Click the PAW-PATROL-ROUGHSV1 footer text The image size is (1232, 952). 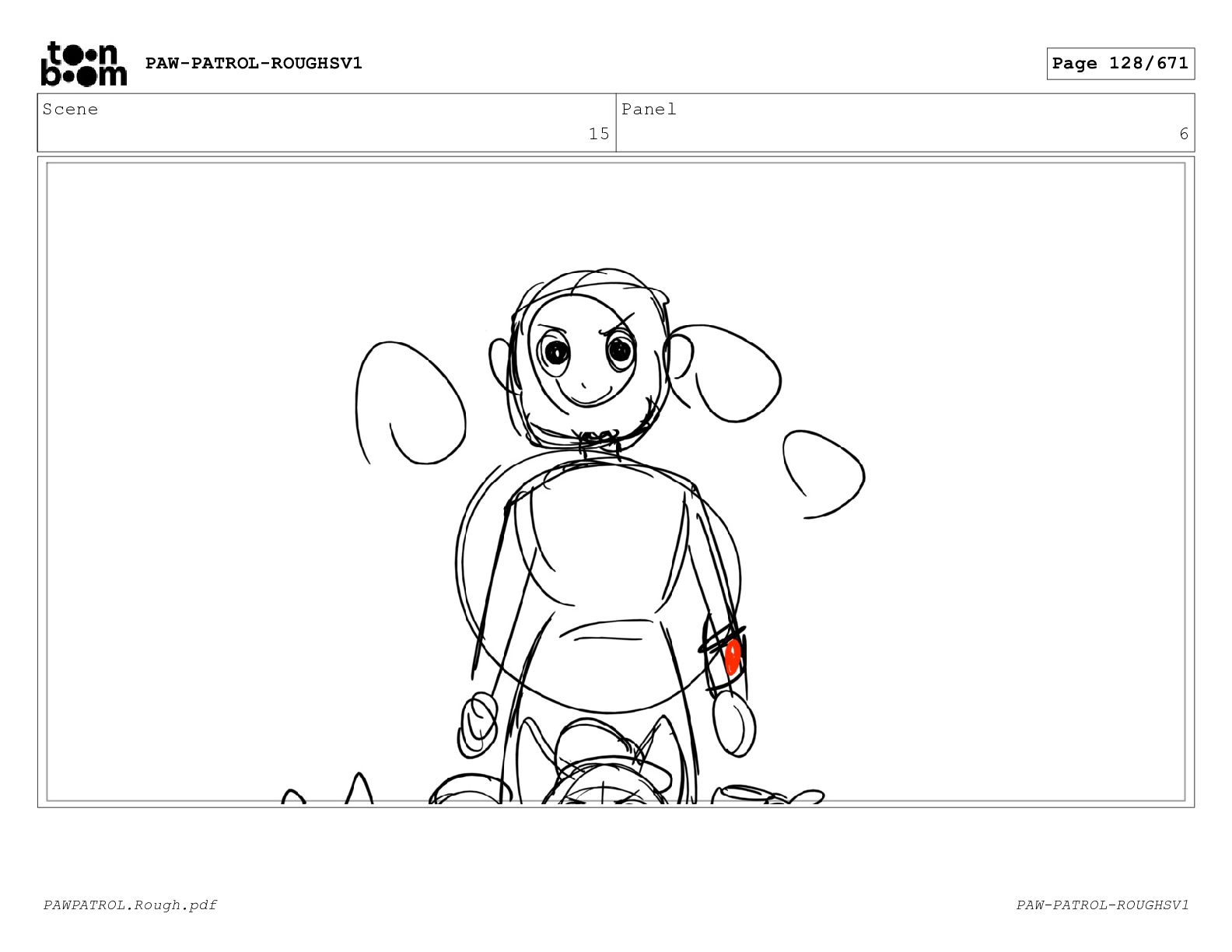1102,905
